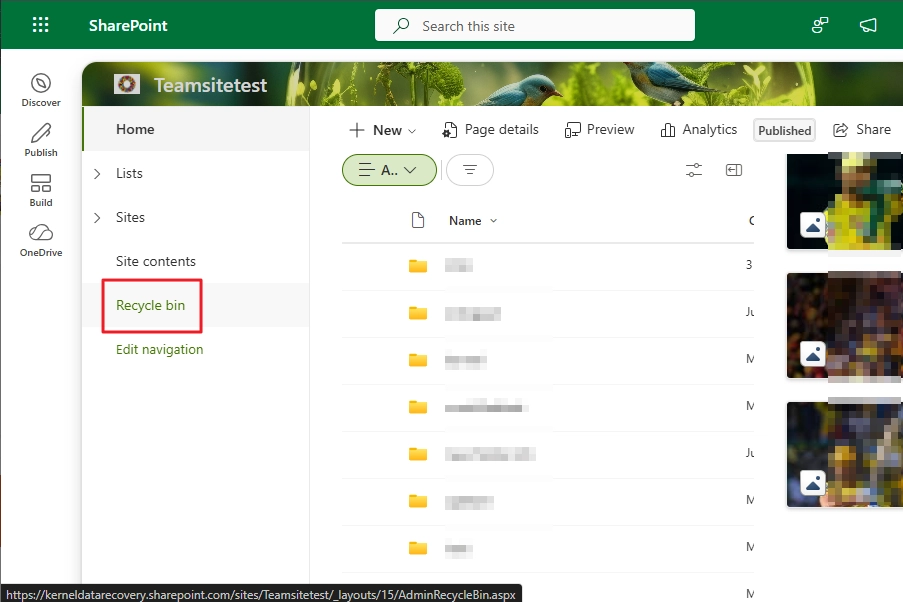Open the Name column sort dropdown
Viewport: 903px width, 602px height.
[473, 221]
